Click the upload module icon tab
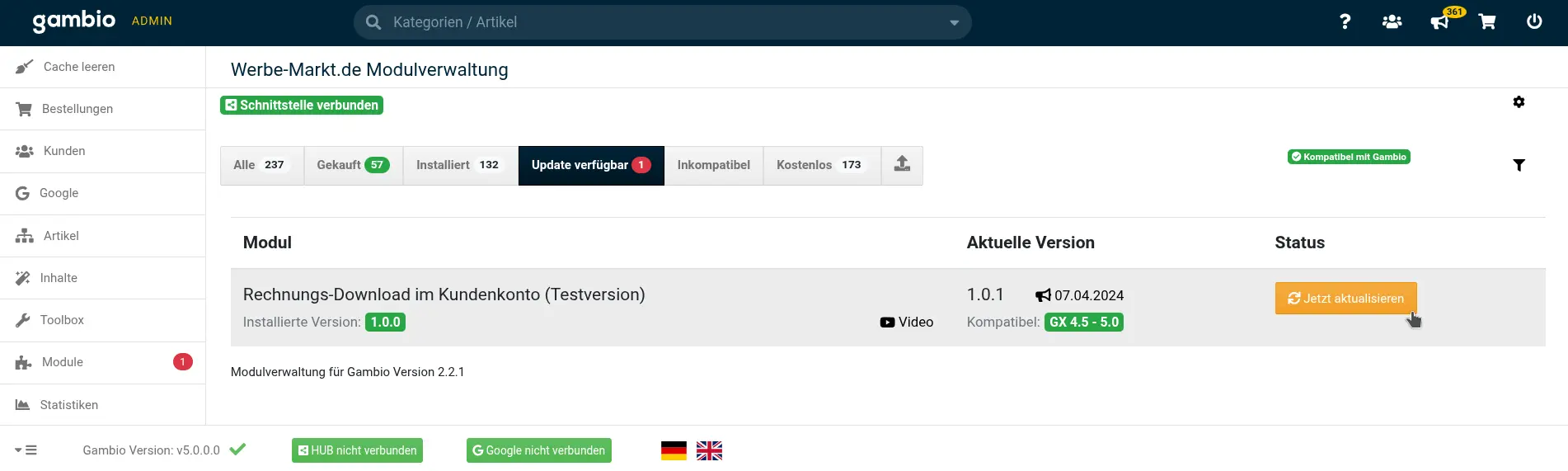The width and height of the screenshot is (1568, 471). click(x=902, y=165)
